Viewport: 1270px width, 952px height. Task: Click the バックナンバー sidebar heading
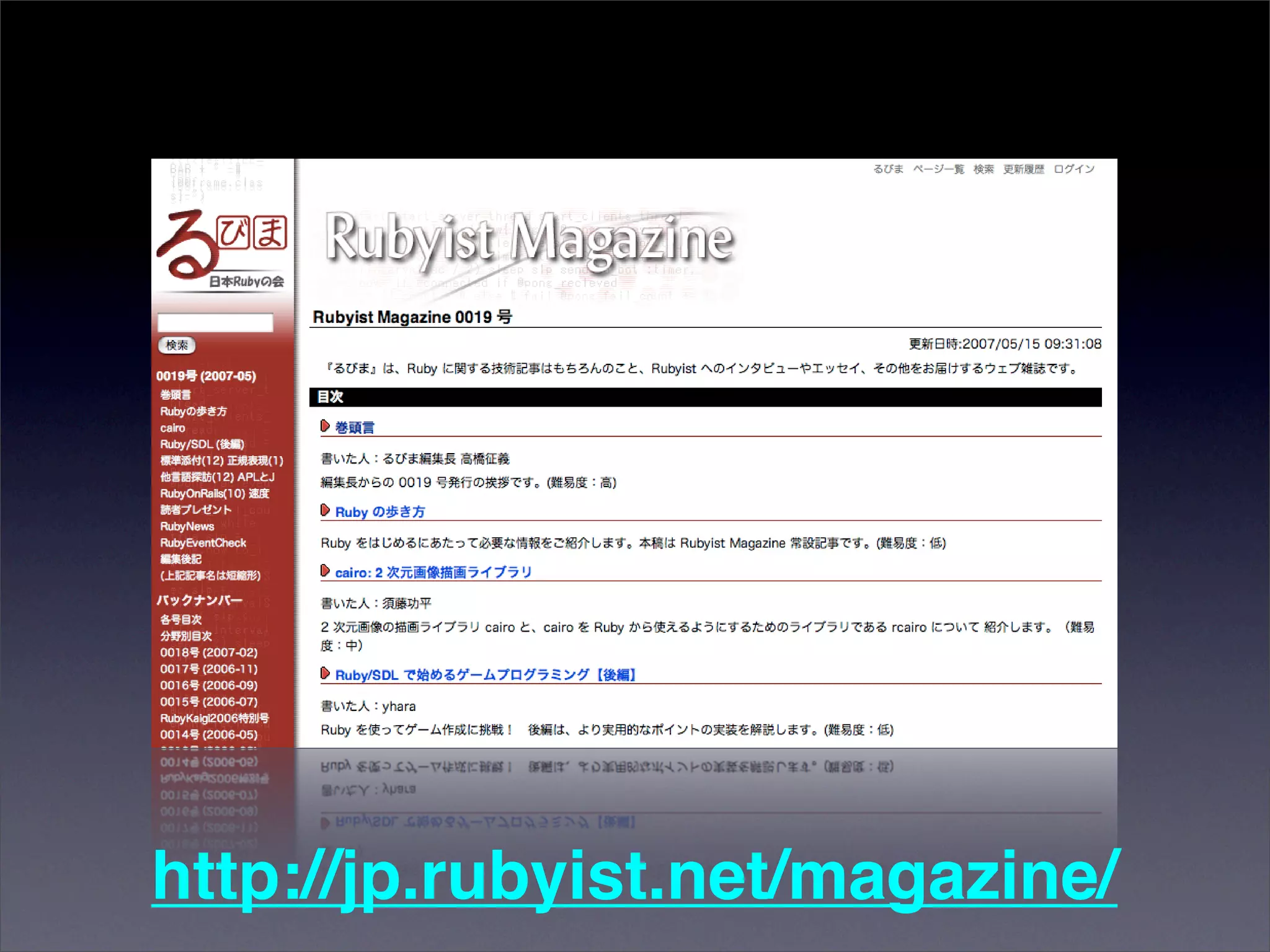(x=199, y=601)
